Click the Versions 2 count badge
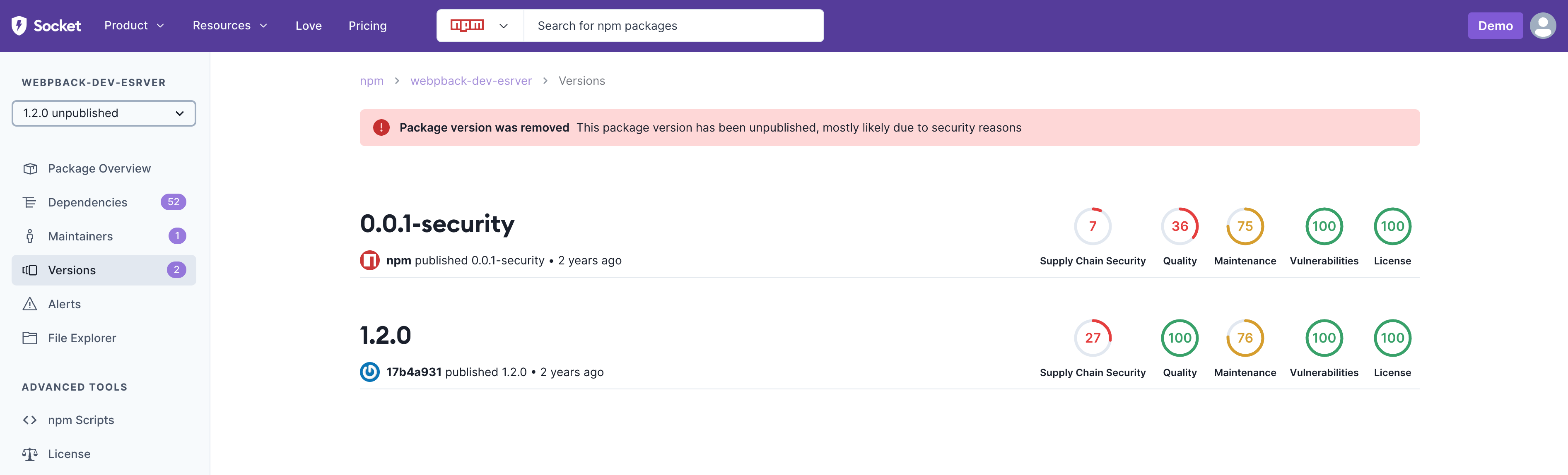Image resolution: width=1568 pixels, height=475 pixels. [176, 270]
